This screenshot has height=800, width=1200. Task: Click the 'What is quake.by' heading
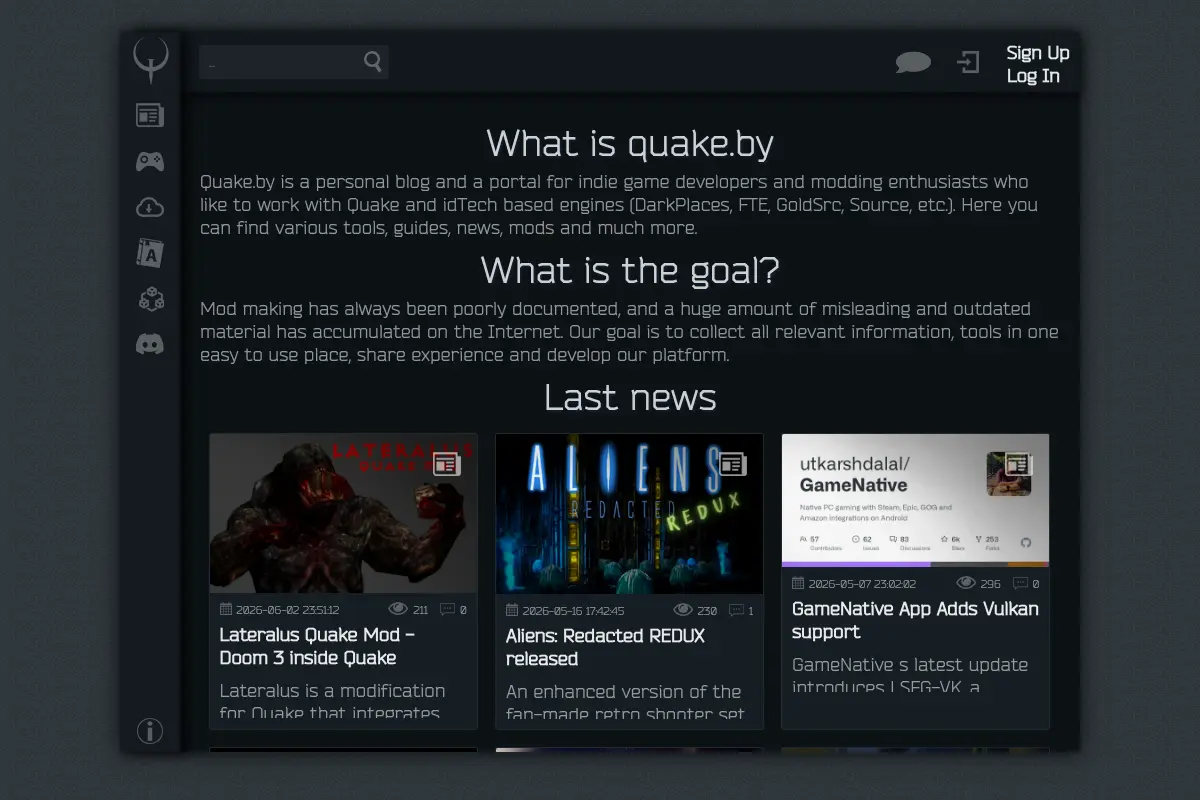[x=630, y=143]
